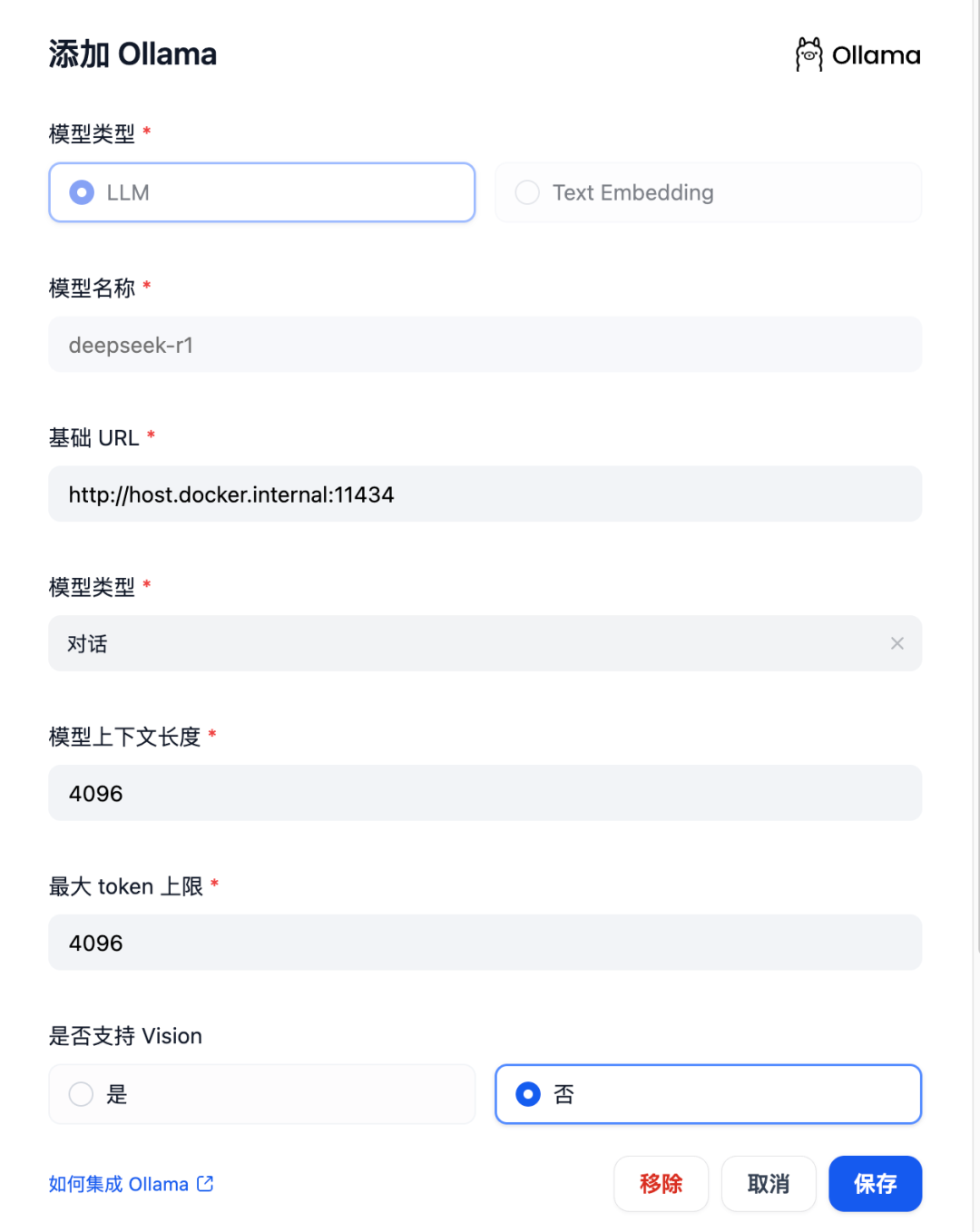Screen dimensions: 980x1232
Task: Click the 取消 button to cancel
Action: [x=769, y=1184]
